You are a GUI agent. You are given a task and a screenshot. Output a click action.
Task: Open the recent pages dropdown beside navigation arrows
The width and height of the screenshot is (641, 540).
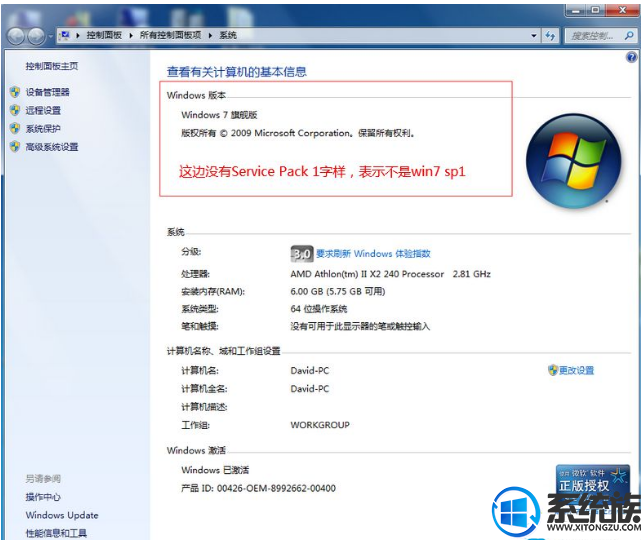click(x=50, y=36)
